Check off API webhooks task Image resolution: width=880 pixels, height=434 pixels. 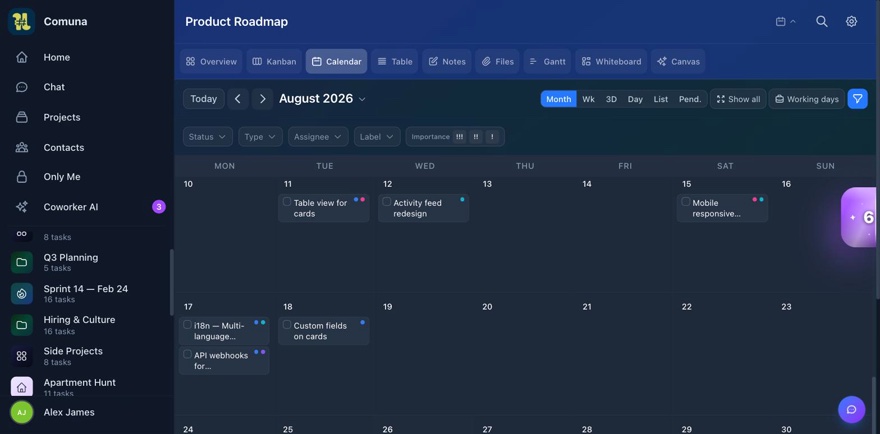187,354
